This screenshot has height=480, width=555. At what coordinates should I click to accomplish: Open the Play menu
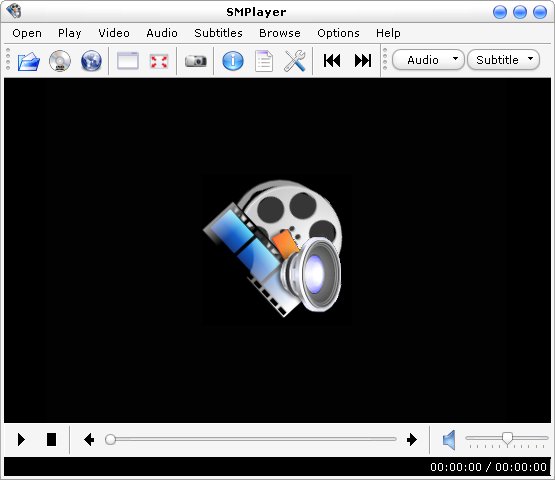click(69, 33)
